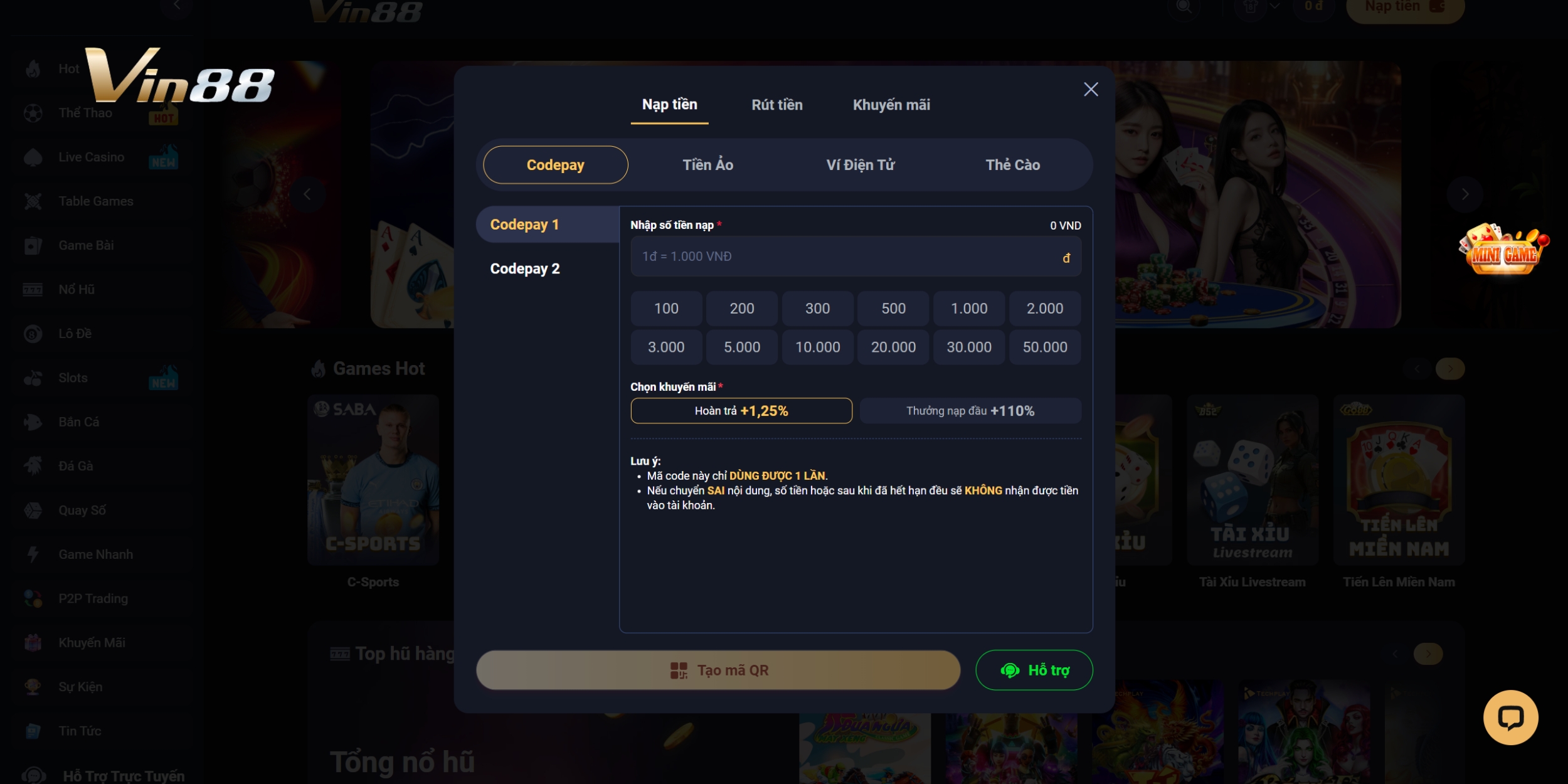Switch to the Rút tiền tab
The width and height of the screenshot is (1568, 784).
tap(777, 105)
